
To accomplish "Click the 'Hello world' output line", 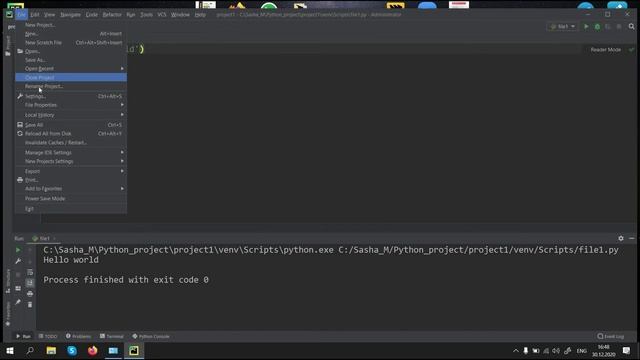I will (71, 260).
